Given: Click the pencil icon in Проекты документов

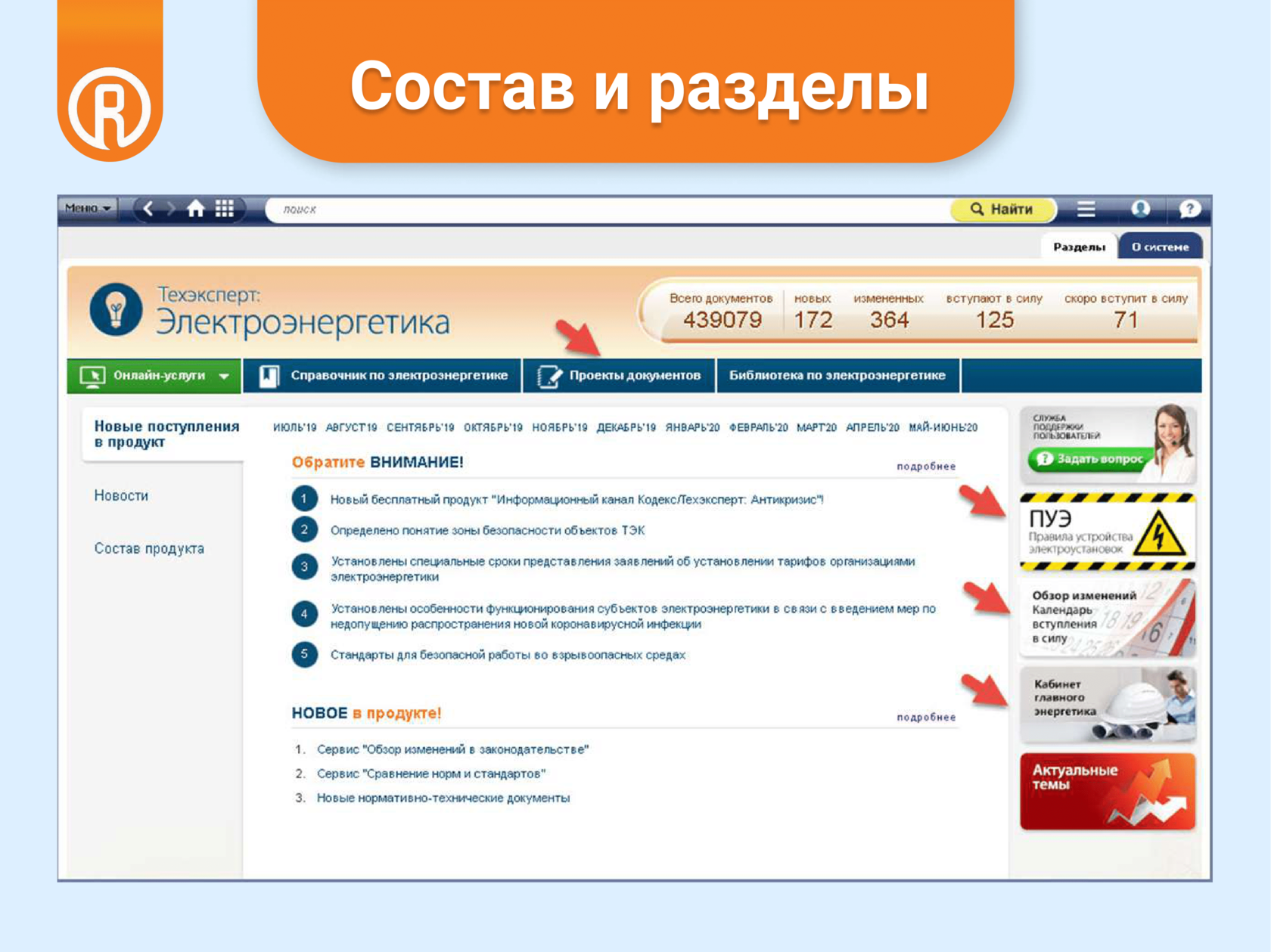Looking at the screenshot, I should point(550,376).
